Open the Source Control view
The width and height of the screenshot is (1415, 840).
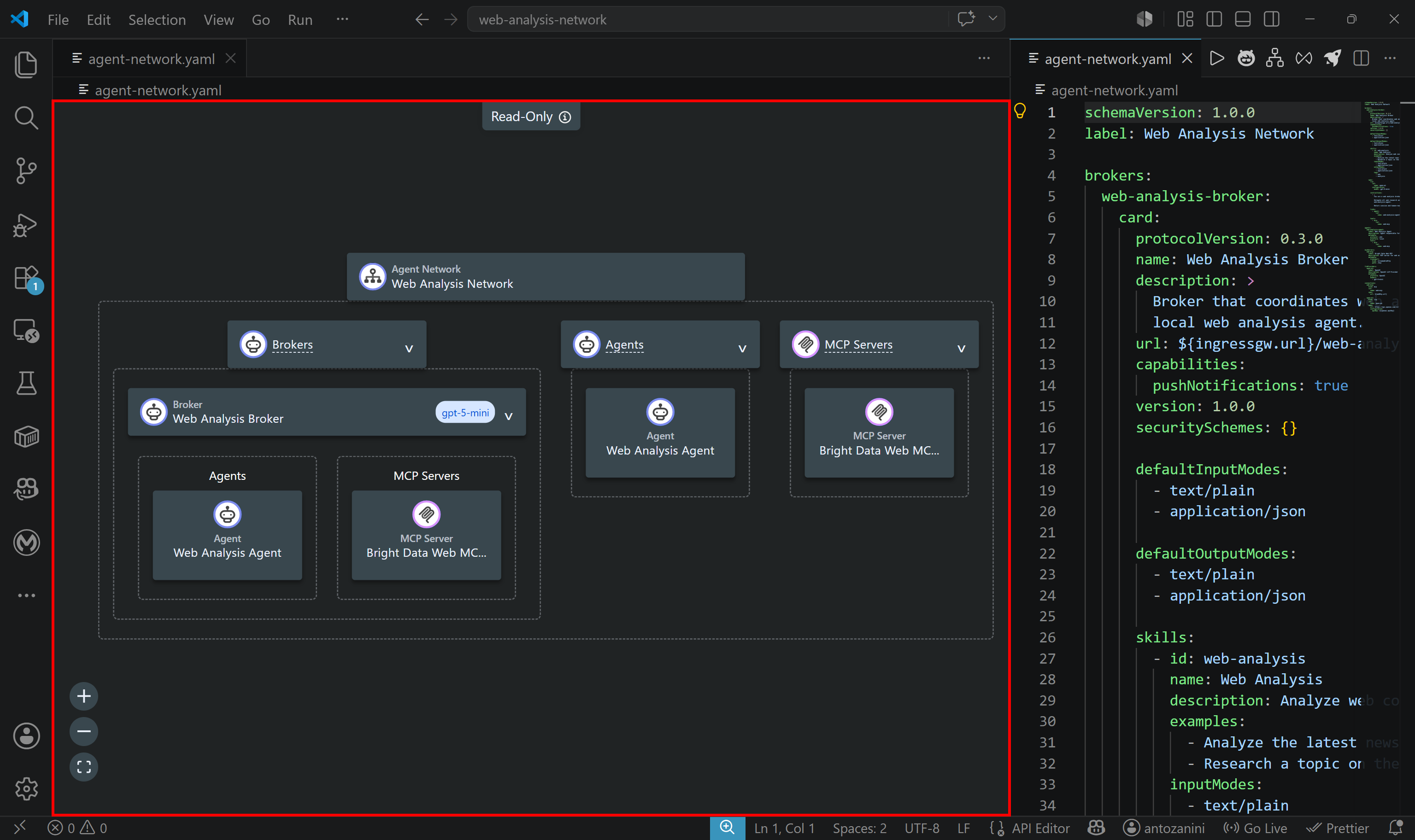(26, 170)
